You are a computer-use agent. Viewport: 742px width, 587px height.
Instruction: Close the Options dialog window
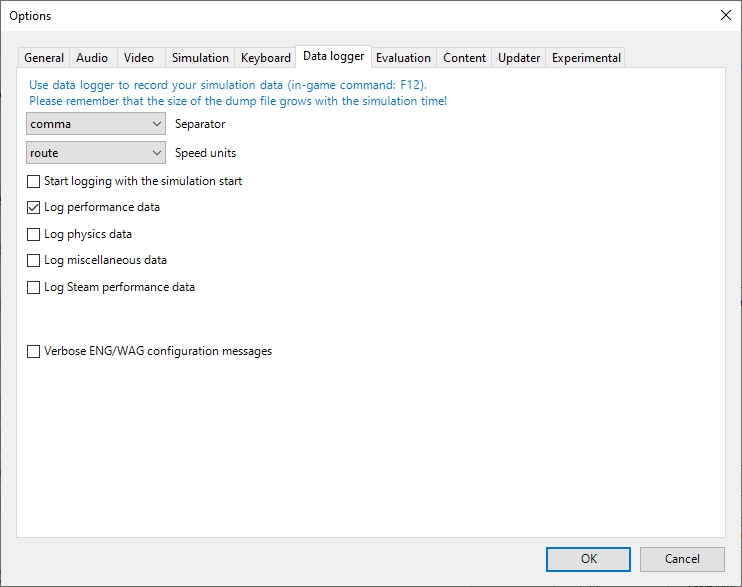pyautogui.click(x=726, y=15)
